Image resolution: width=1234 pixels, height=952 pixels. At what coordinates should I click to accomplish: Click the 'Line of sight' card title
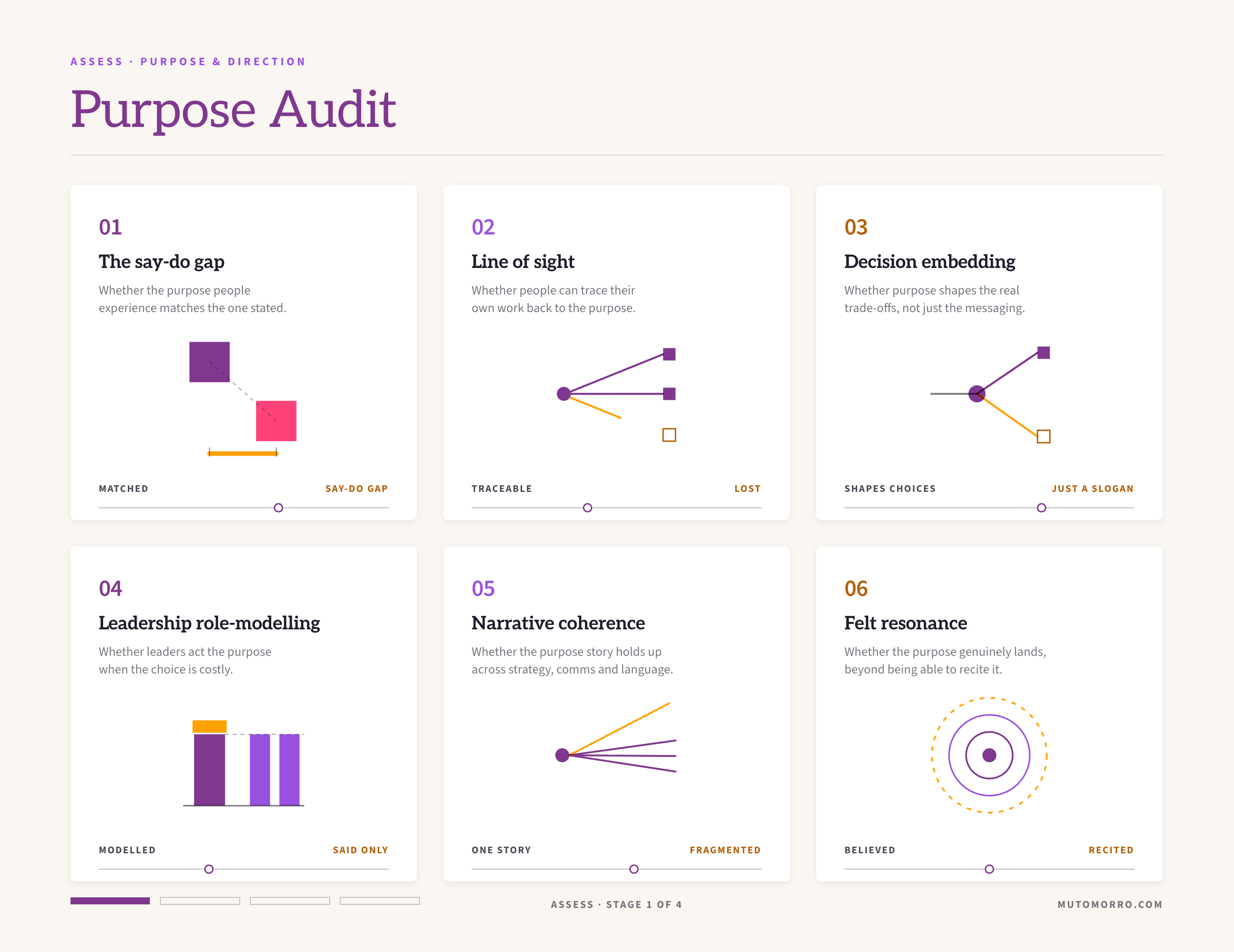523,262
